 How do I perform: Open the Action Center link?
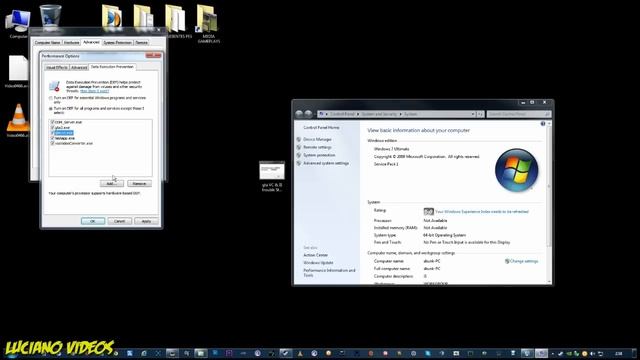click(x=316, y=255)
